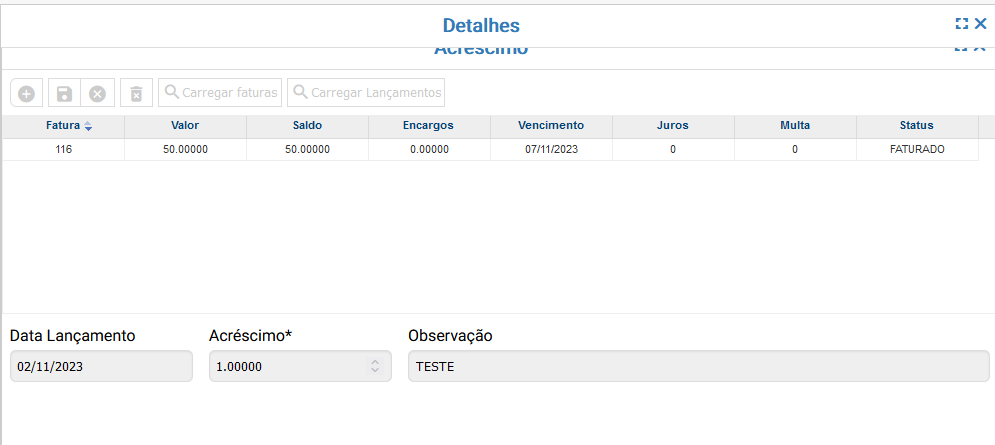Click the Saldo column header
The width and height of the screenshot is (995, 445).
point(307,126)
